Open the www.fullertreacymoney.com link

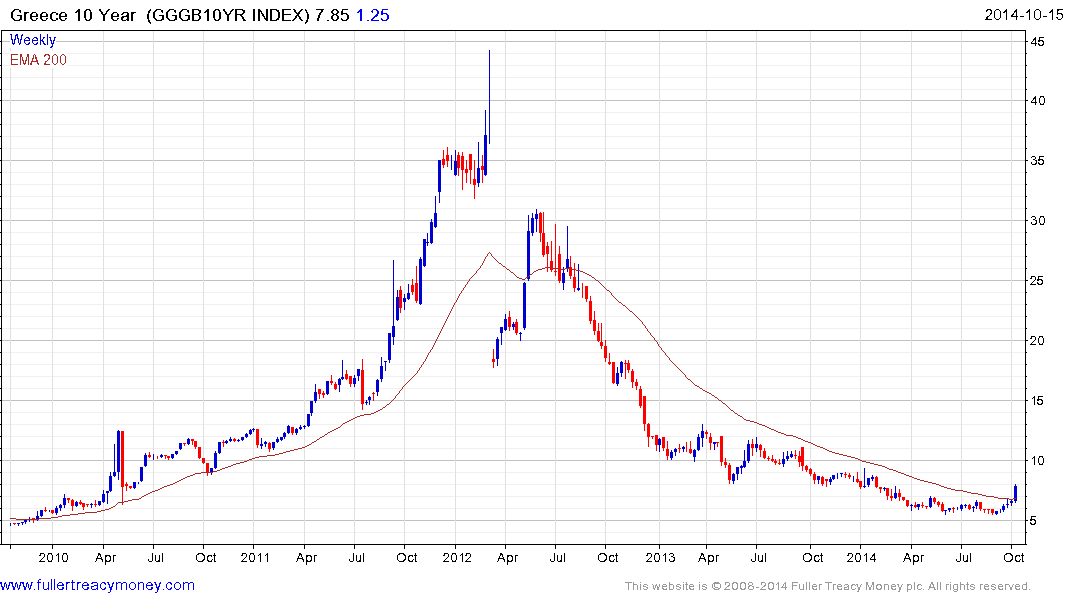97,585
